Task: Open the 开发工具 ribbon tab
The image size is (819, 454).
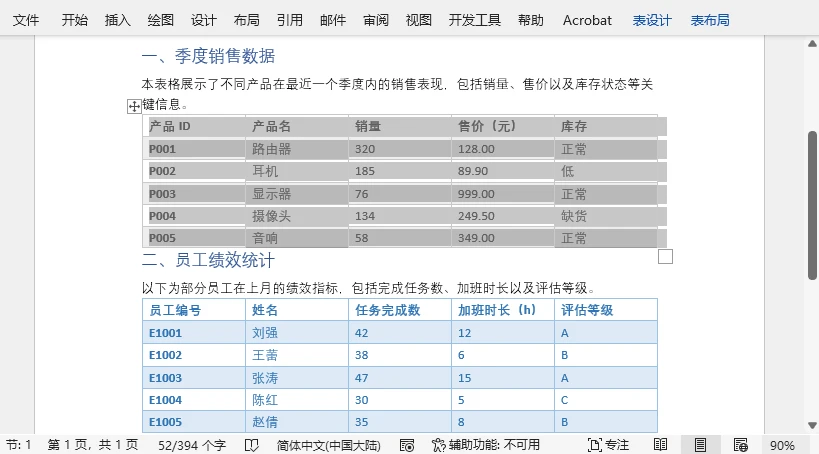Action: (x=475, y=20)
